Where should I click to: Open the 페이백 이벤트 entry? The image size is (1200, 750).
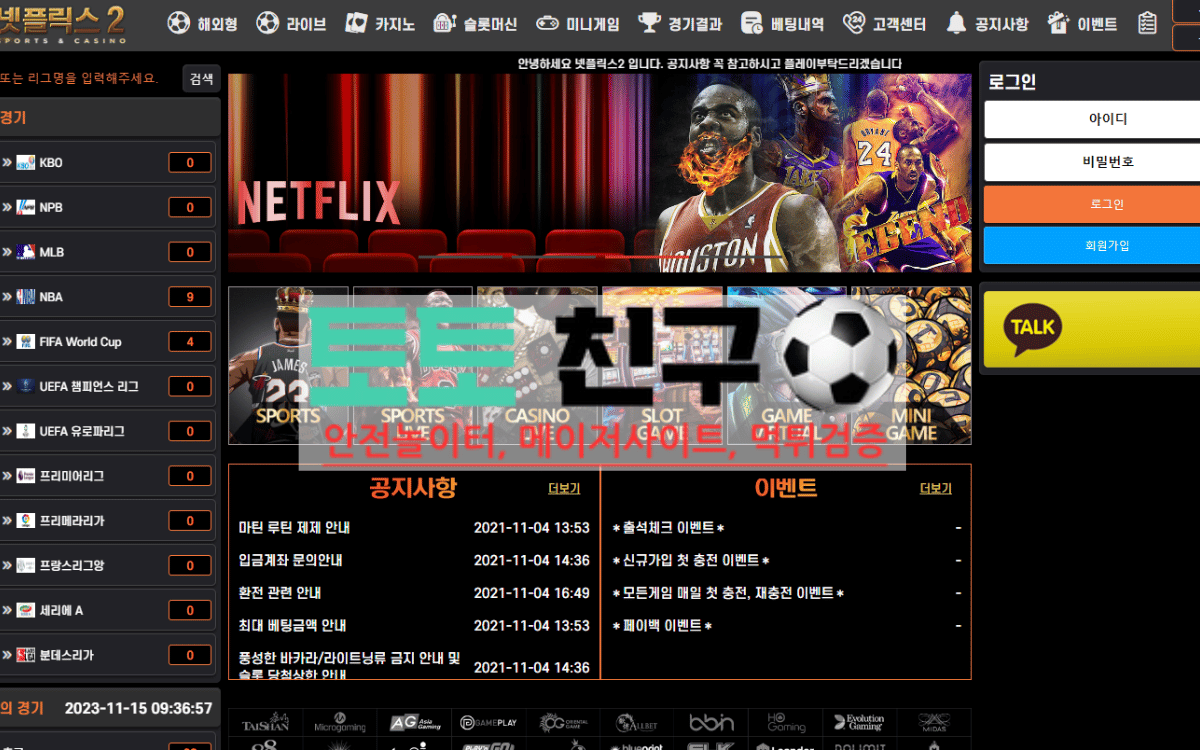tap(662, 625)
